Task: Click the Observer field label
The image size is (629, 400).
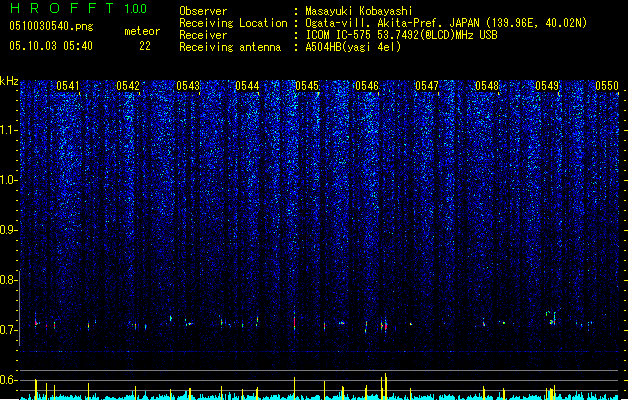Action: point(203,11)
